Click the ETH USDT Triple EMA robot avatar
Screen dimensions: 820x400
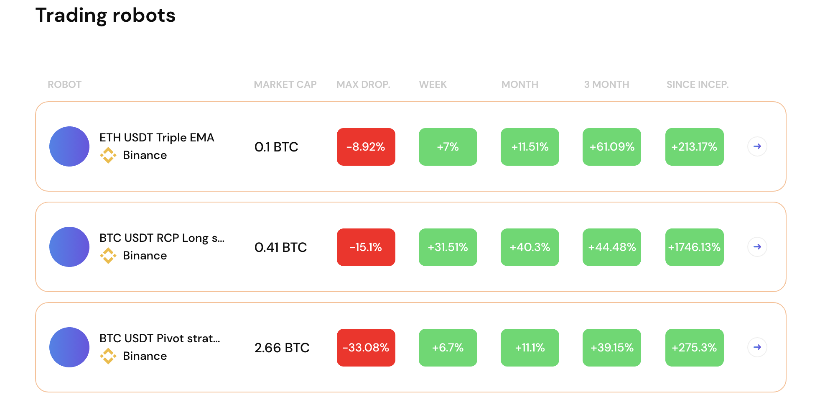pyautogui.click(x=70, y=147)
